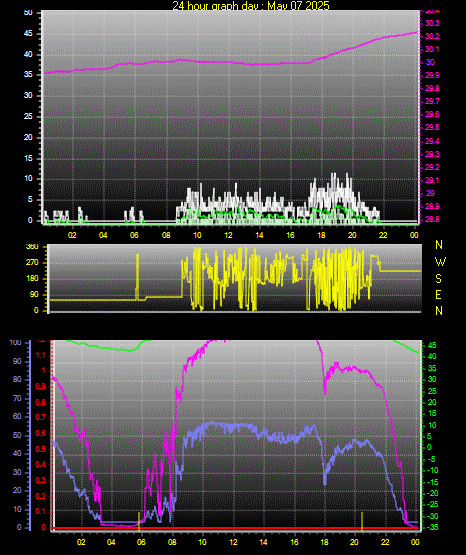466x555 pixels.
Task: Click the S compass direction label
Action: click(x=438, y=279)
